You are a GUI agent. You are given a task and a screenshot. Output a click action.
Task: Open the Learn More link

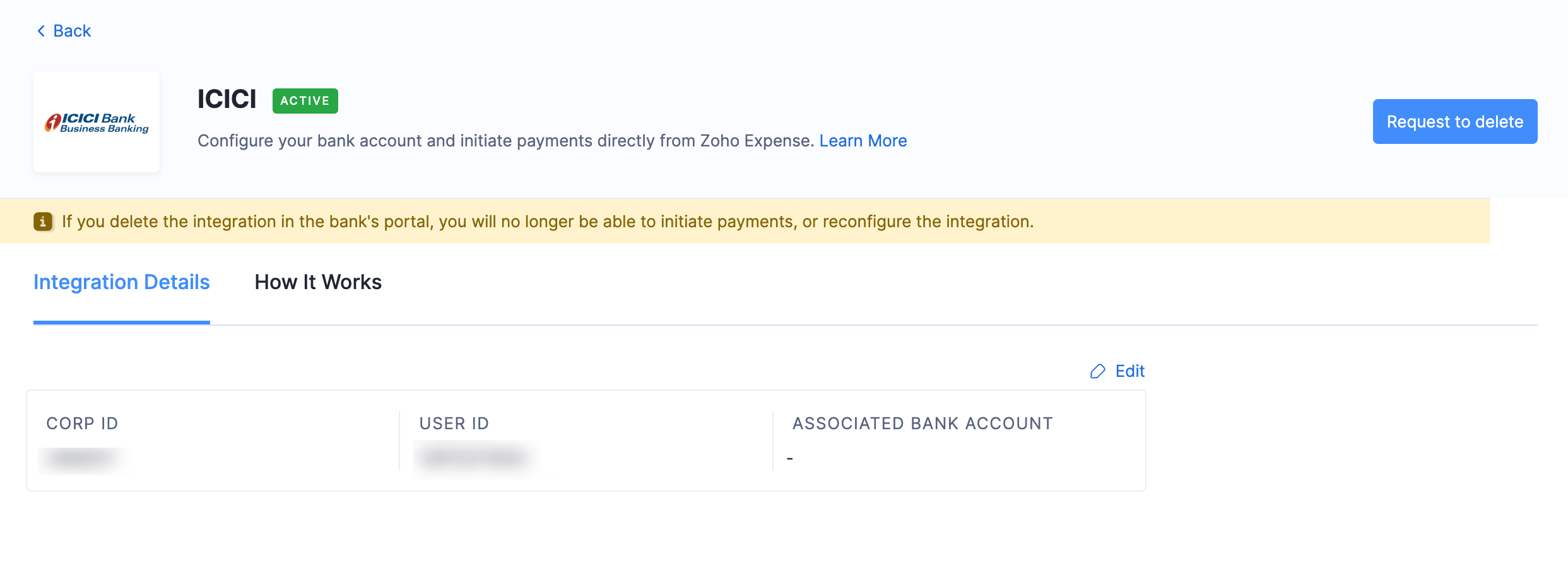863,141
